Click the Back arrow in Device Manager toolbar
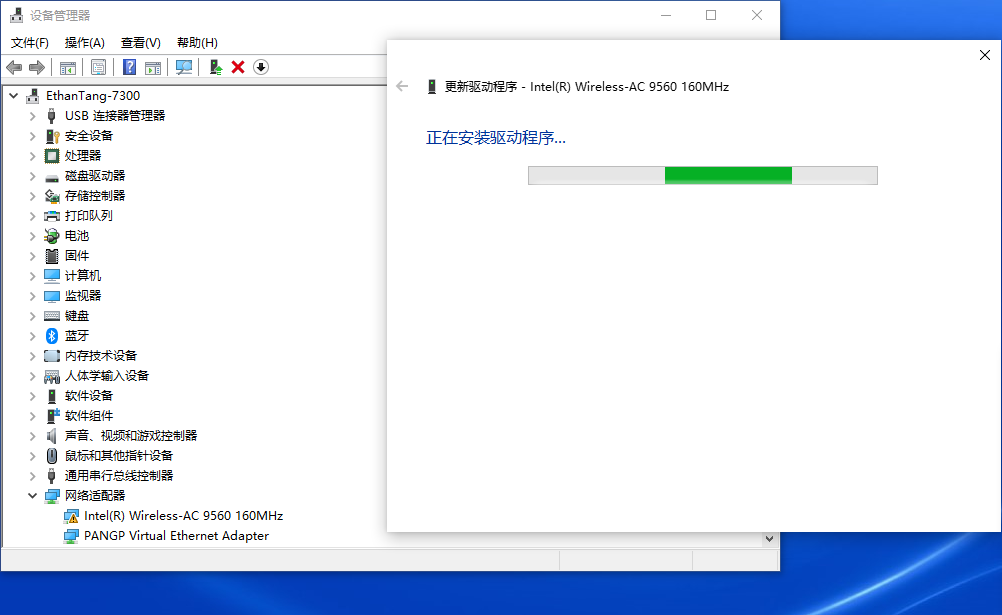Image resolution: width=1002 pixels, height=615 pixels. click(14, 67)
